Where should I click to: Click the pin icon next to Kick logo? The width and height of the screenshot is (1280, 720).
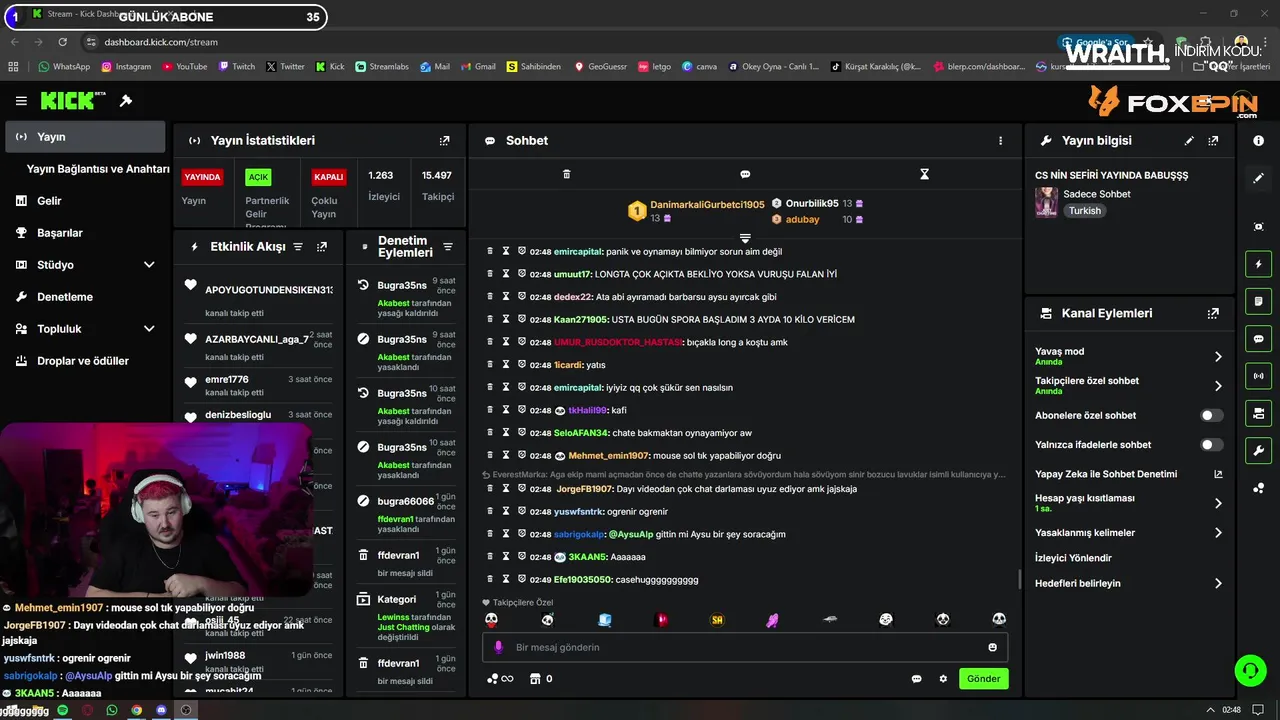126,101
